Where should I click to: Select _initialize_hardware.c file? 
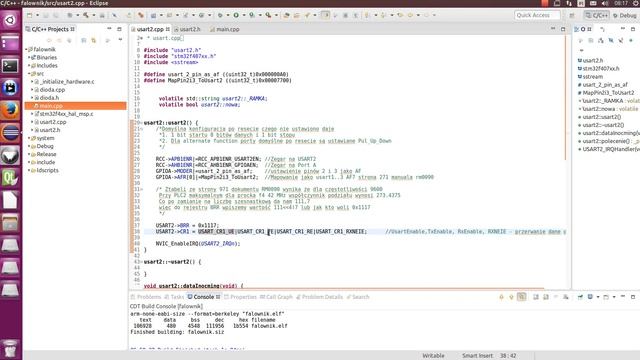pyautogui.click(x=67, y=82)
